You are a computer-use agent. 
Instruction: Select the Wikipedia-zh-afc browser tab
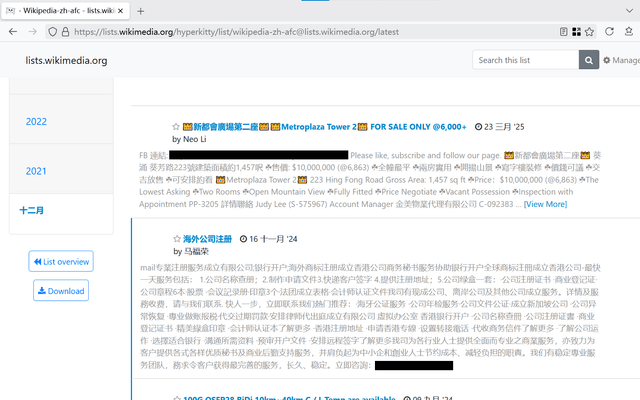coord(65,11)
